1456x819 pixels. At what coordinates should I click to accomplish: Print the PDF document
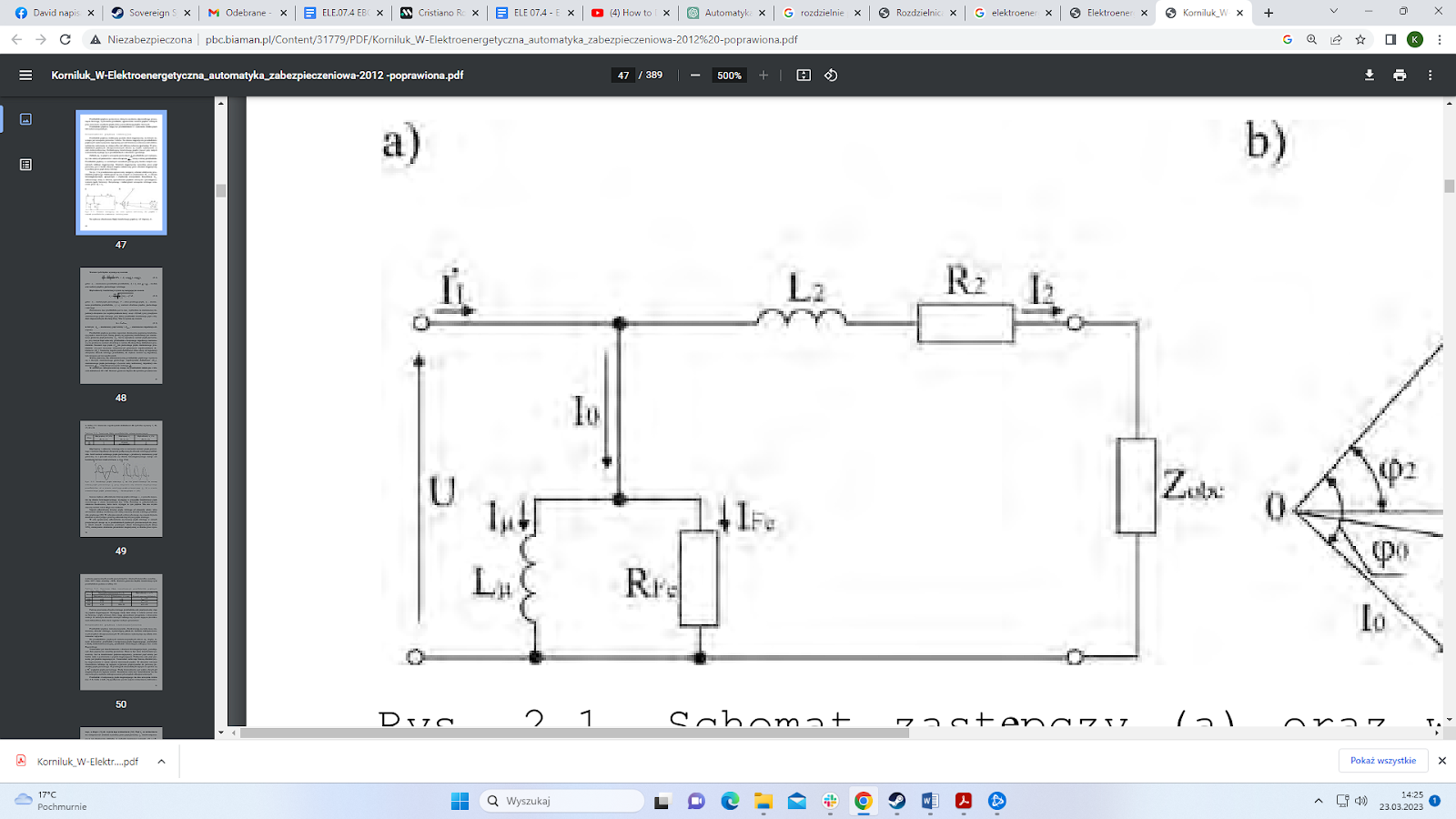[x=1400, y=76]
